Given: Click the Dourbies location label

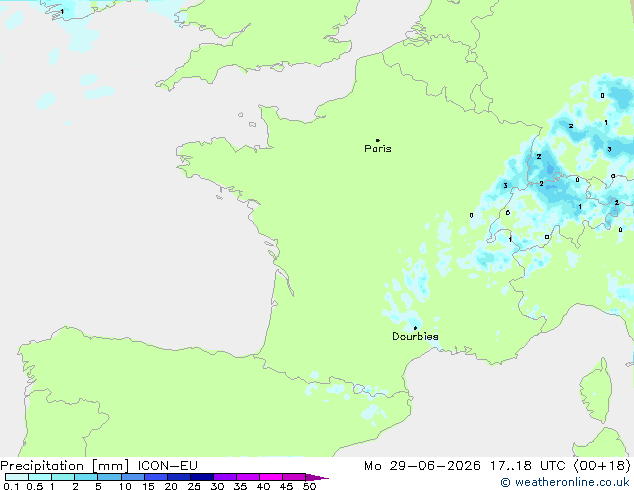Looking at the screenshot, I should 415,336.
